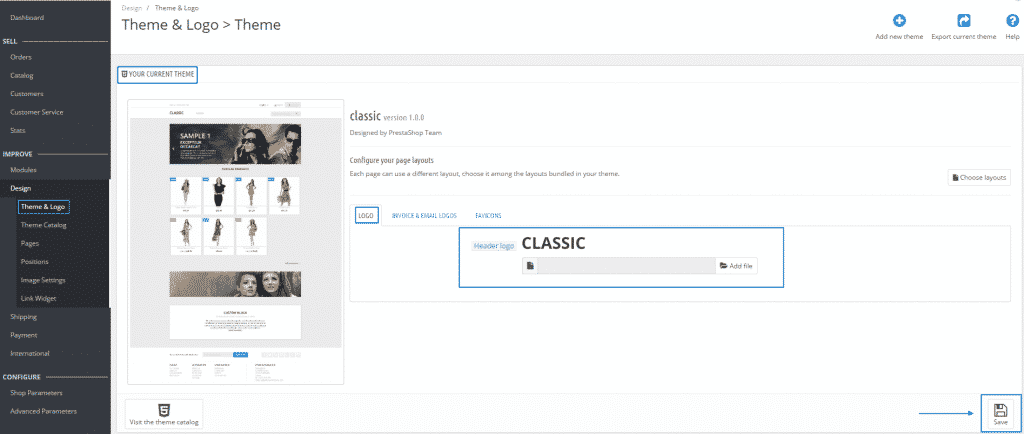Open International in the sidebar
This screenshot has height=434, width=1024.
tap(29, 353)
